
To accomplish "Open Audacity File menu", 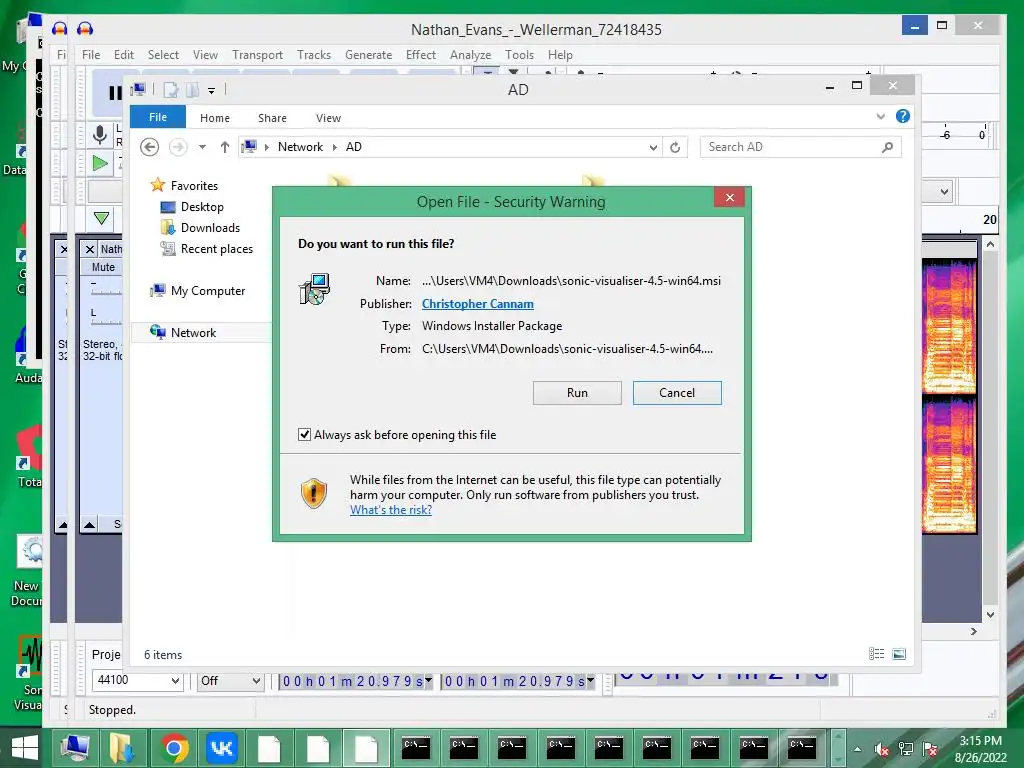I will click(x=91, y=55).
